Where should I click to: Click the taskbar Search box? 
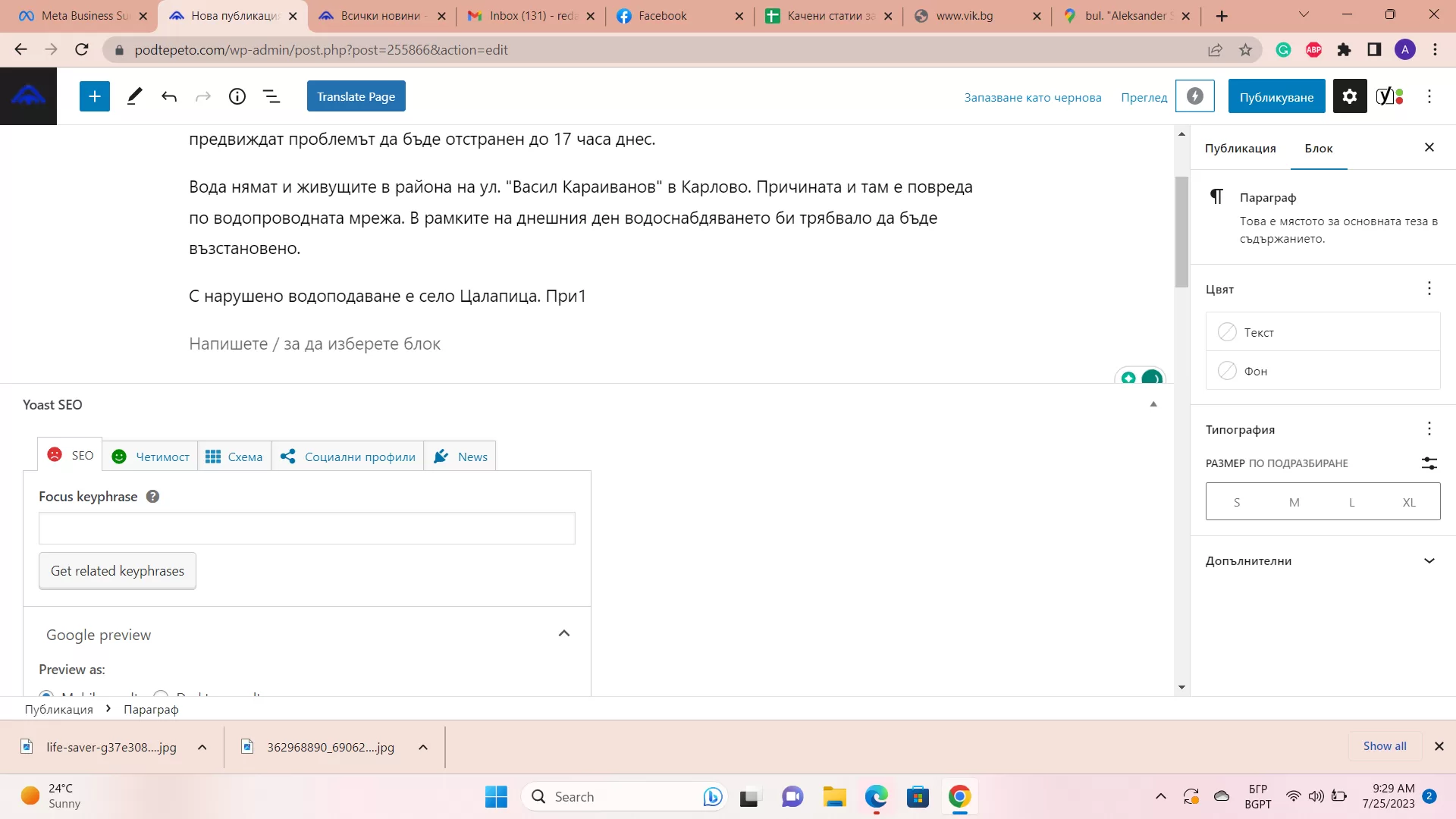[x=623, y=796]
